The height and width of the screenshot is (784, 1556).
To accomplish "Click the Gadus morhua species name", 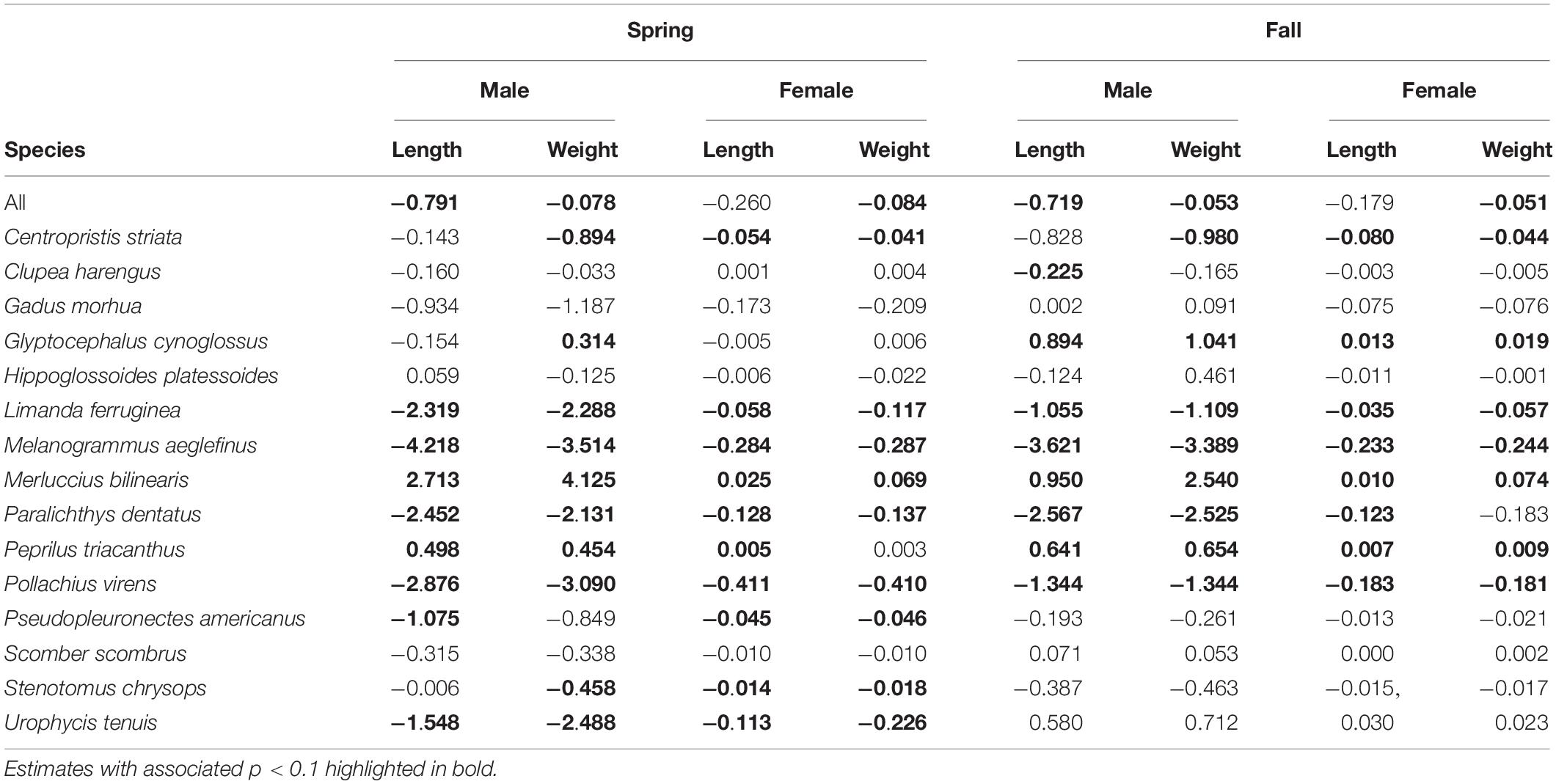I will [73, 307].
